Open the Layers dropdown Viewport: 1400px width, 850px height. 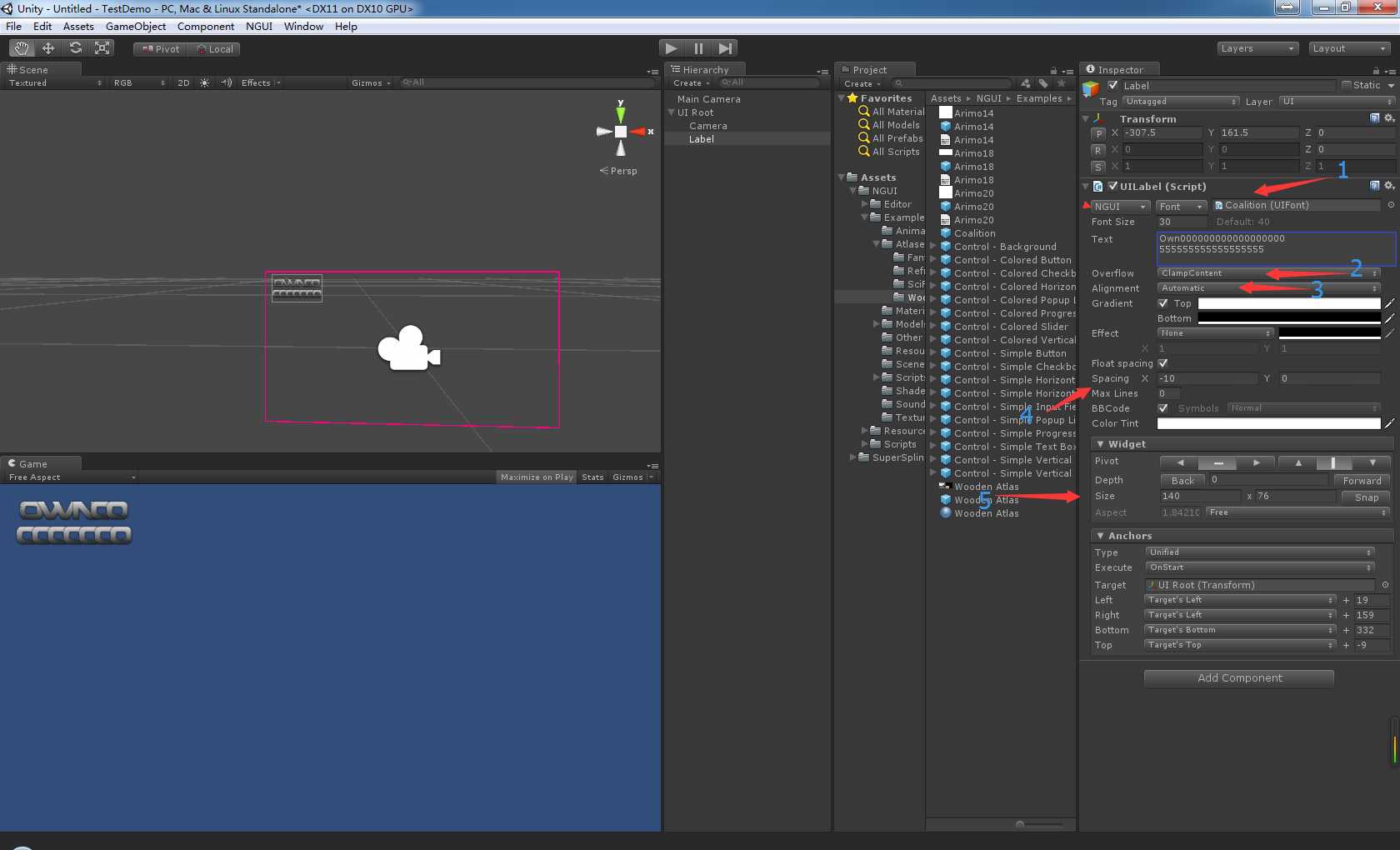click(x=1257, y=48)
